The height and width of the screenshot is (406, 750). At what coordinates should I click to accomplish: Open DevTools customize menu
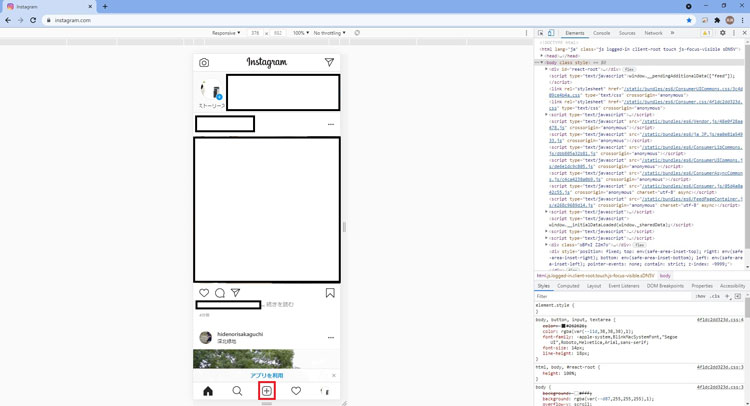point(734,33)
